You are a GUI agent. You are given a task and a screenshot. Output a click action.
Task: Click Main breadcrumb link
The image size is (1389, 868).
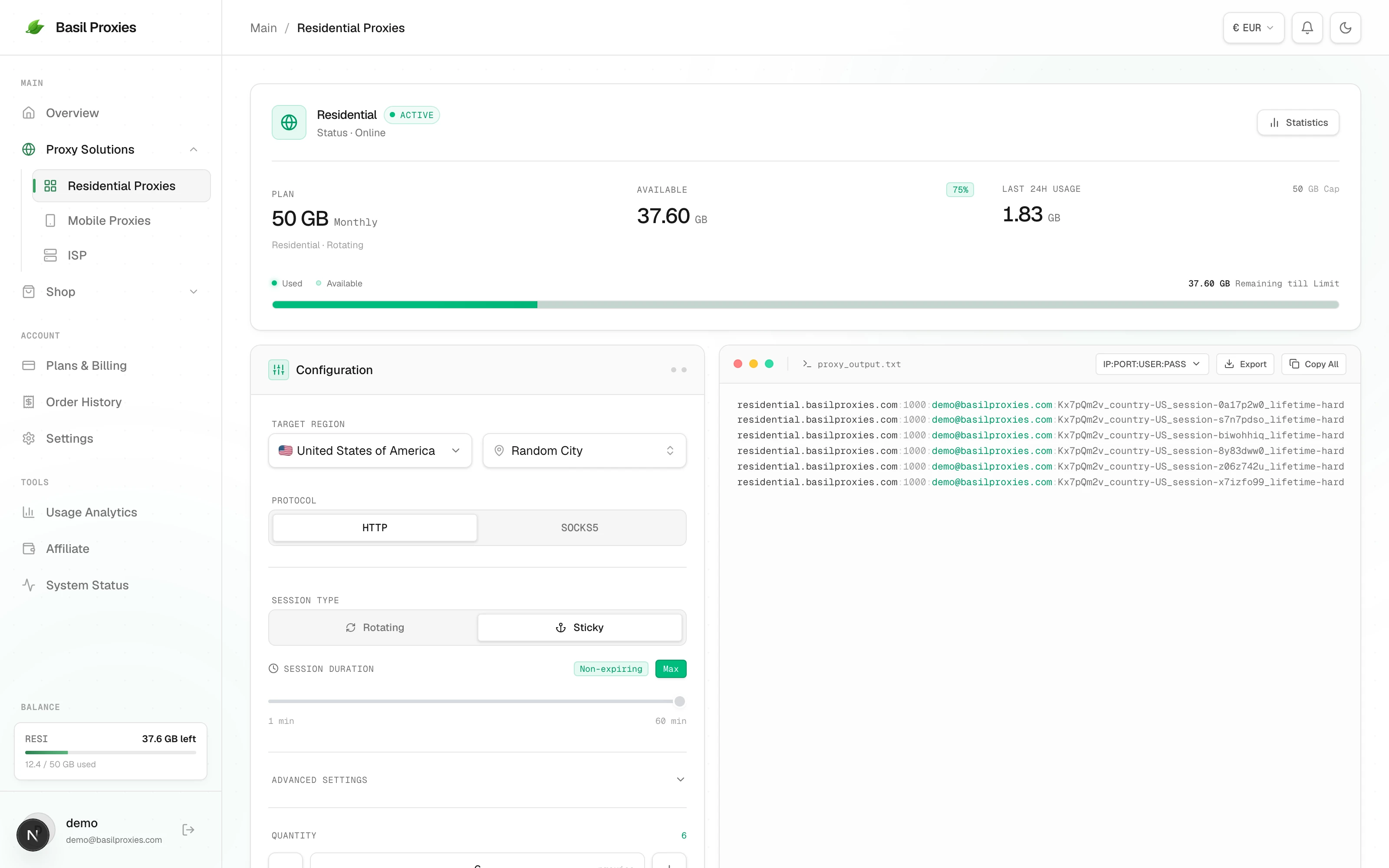(263, 27)
